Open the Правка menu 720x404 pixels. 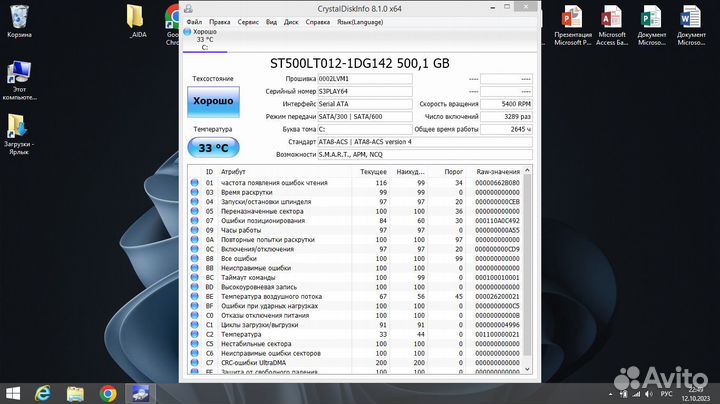[219, 22]
